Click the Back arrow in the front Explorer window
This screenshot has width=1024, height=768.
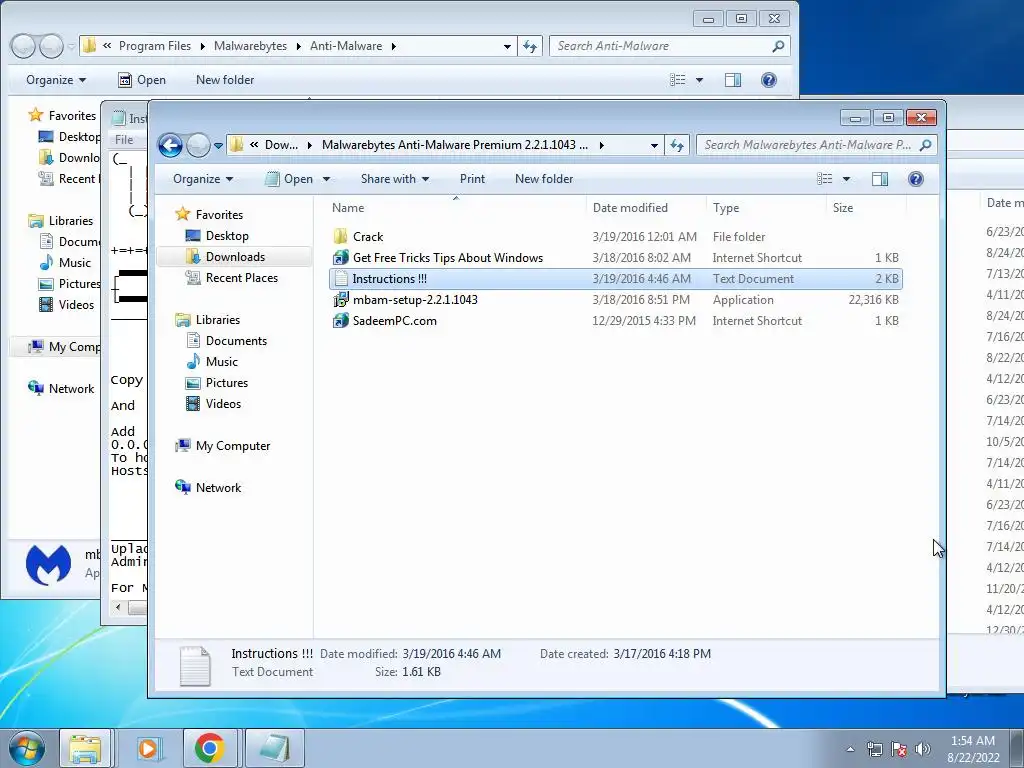(170, 145)
